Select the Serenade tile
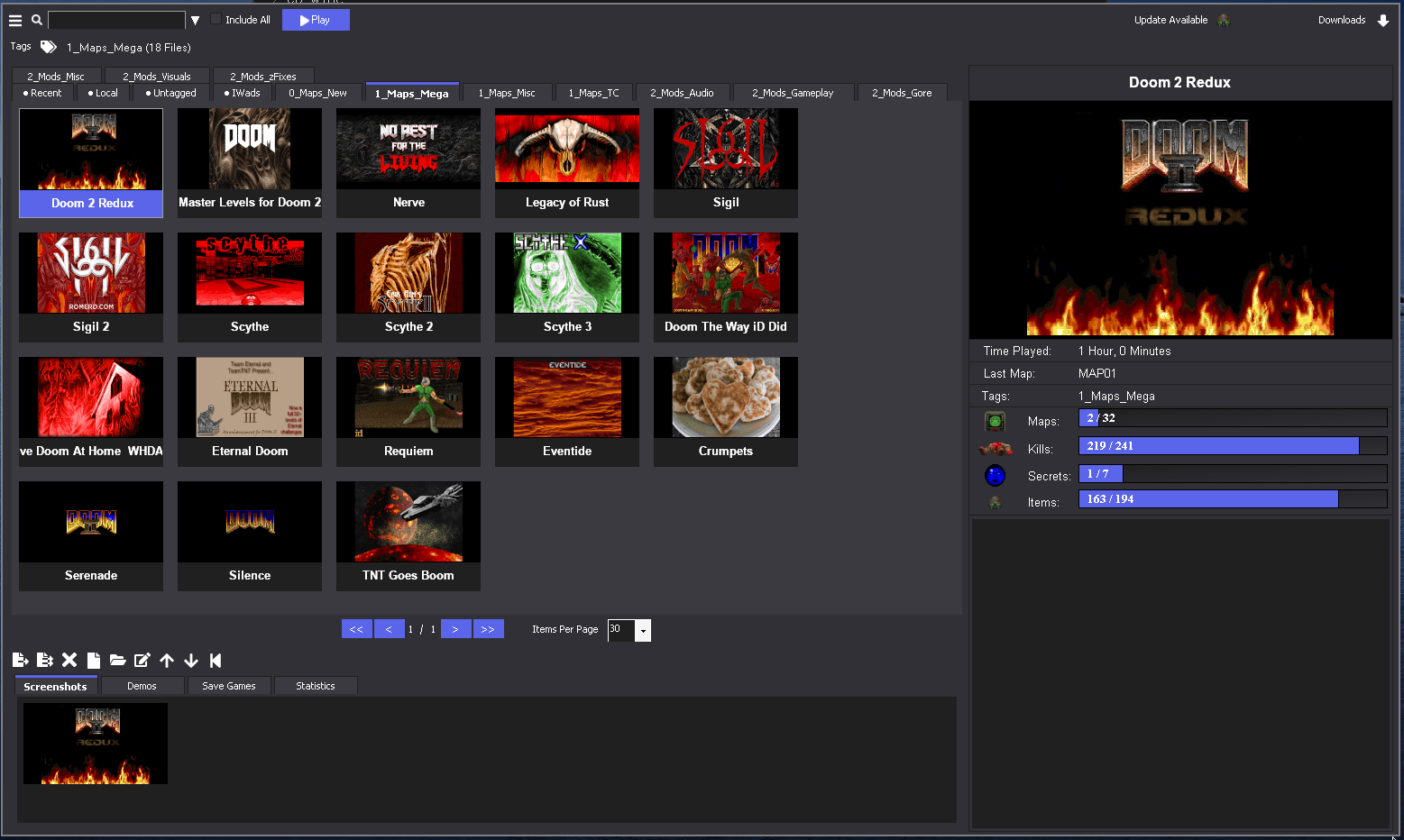 [x=91, y=536]
